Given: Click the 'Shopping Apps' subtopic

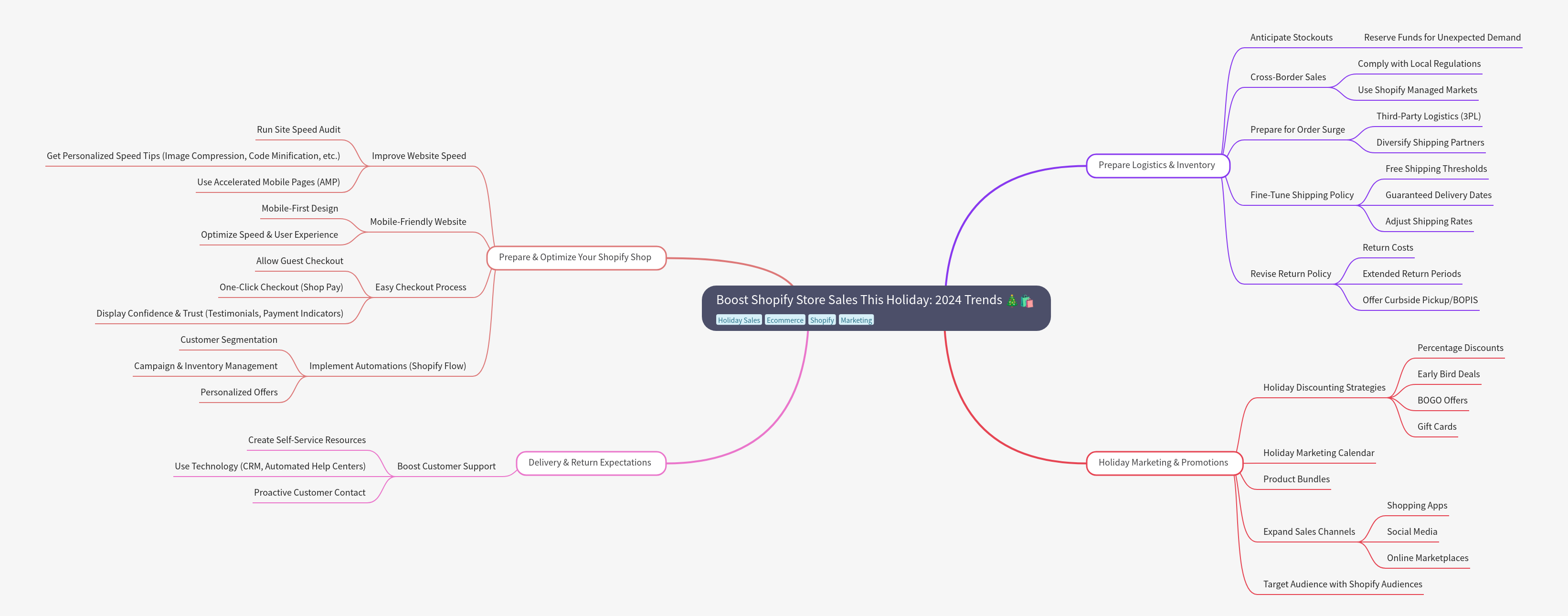Looking at the screenshot, I should [x=1417, y=506].
